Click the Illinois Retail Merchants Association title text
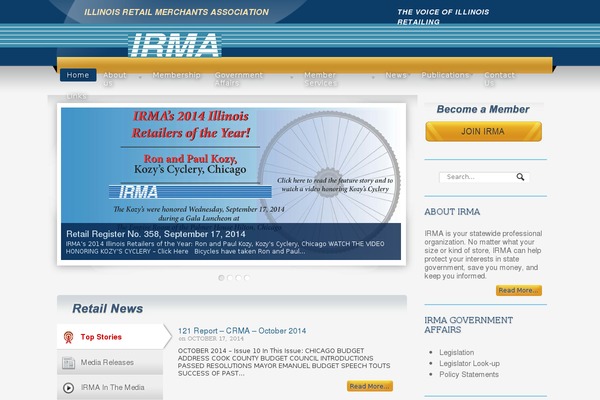This screenshot has width=600, height=400. (176, 12)
